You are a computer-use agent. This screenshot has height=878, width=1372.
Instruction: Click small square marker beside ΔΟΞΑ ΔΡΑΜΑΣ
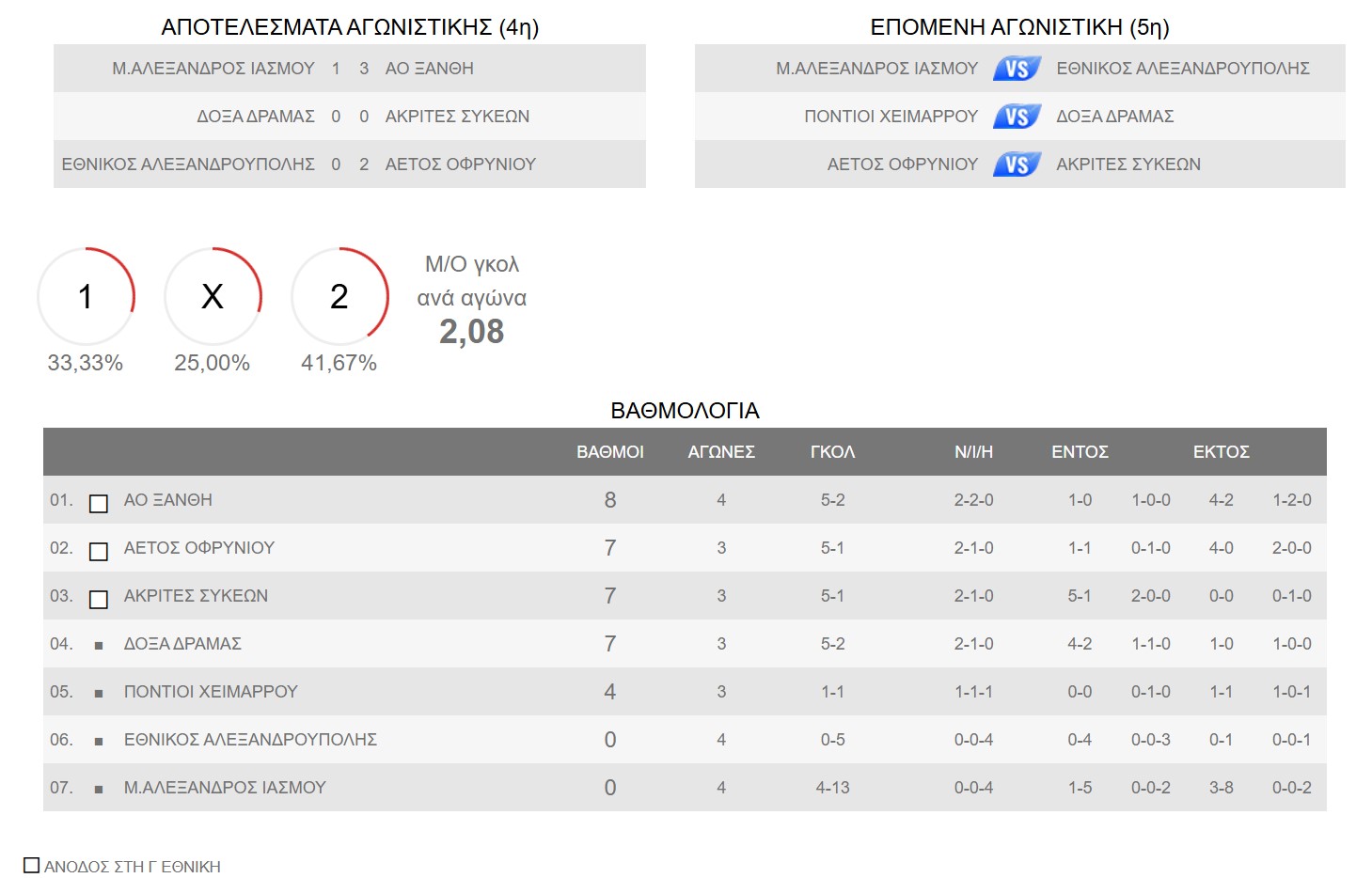99,646
